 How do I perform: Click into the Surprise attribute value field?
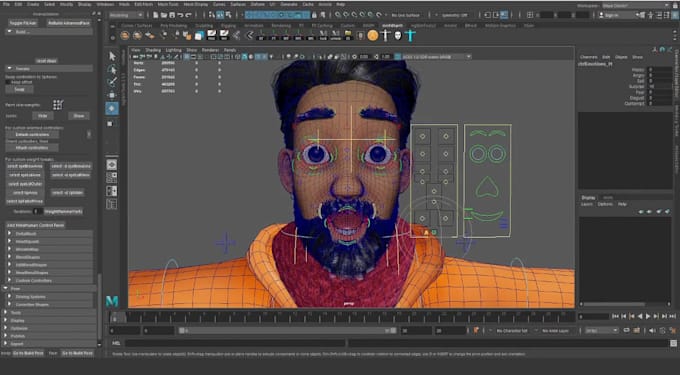point(659,87)
